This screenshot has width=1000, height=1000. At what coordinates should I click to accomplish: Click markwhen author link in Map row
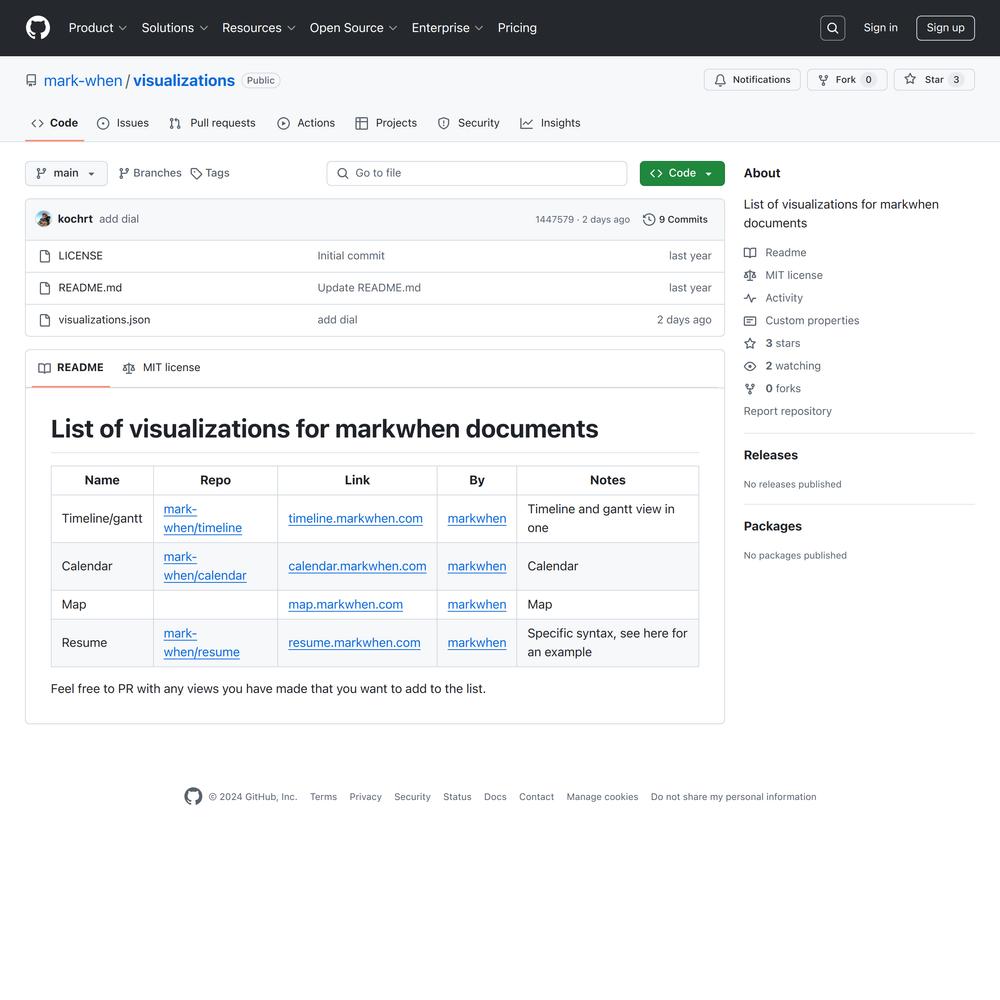477,605
